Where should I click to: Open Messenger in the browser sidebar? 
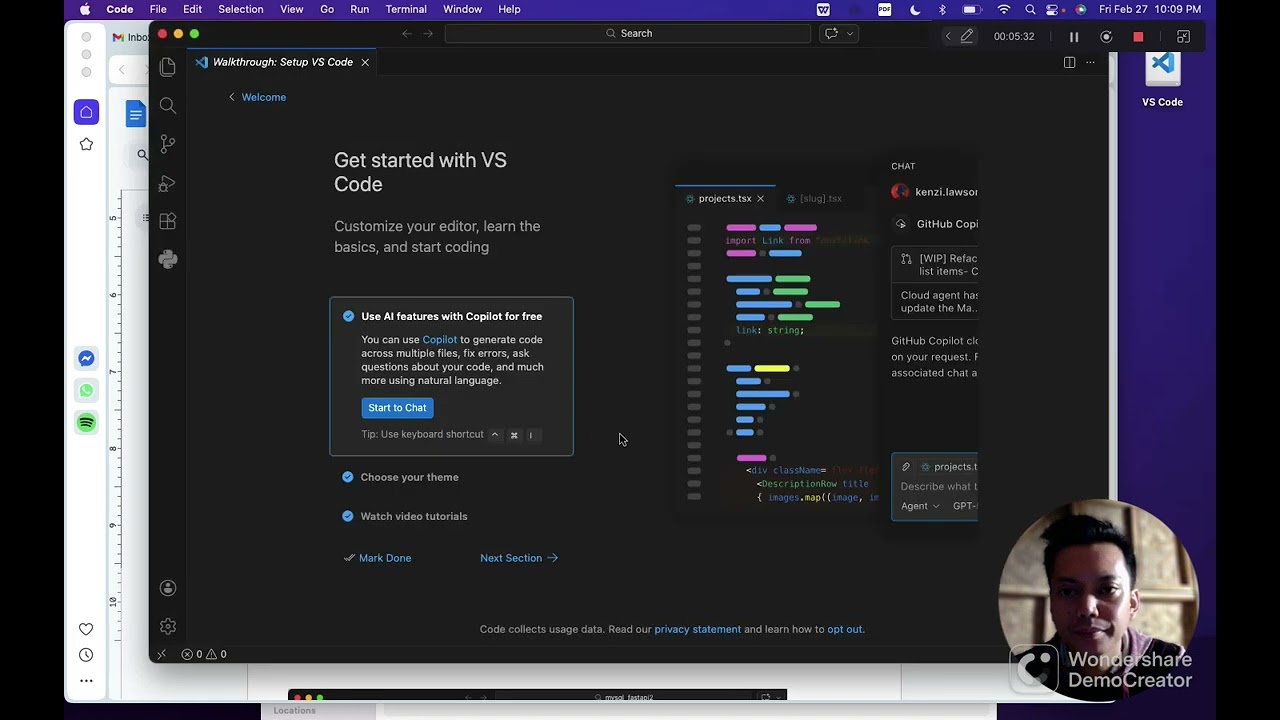coord(86,359)
